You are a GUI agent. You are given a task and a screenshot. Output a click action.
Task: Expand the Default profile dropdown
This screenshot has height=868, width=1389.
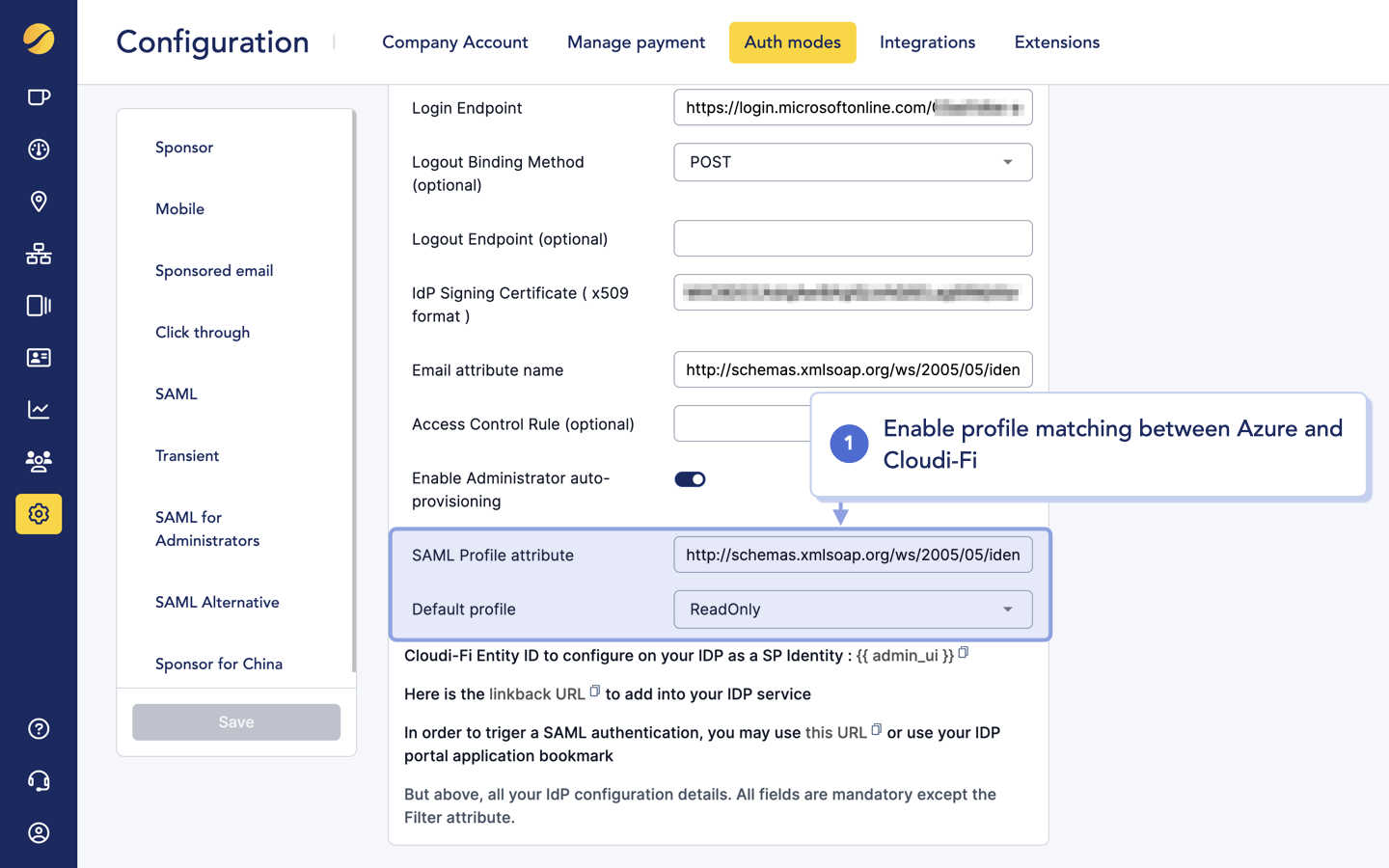click(x=1009, y=610)
